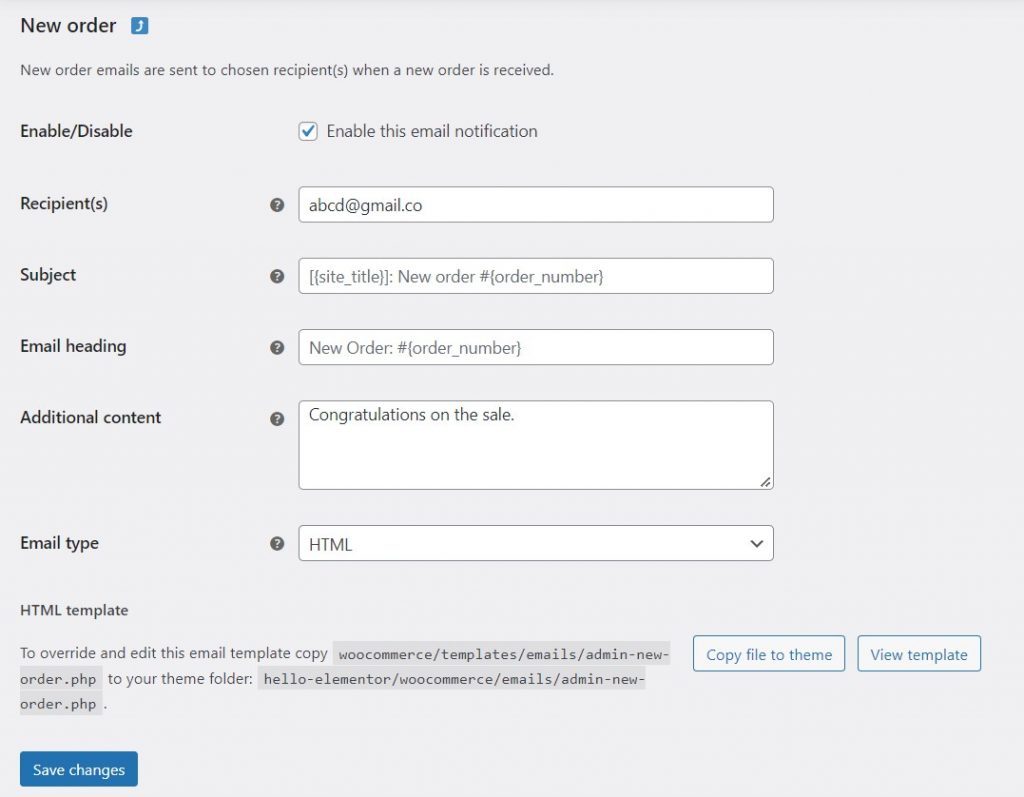Click the 'Email heading' field label
The image size is (1024, 797).
(x=73, y=346)
